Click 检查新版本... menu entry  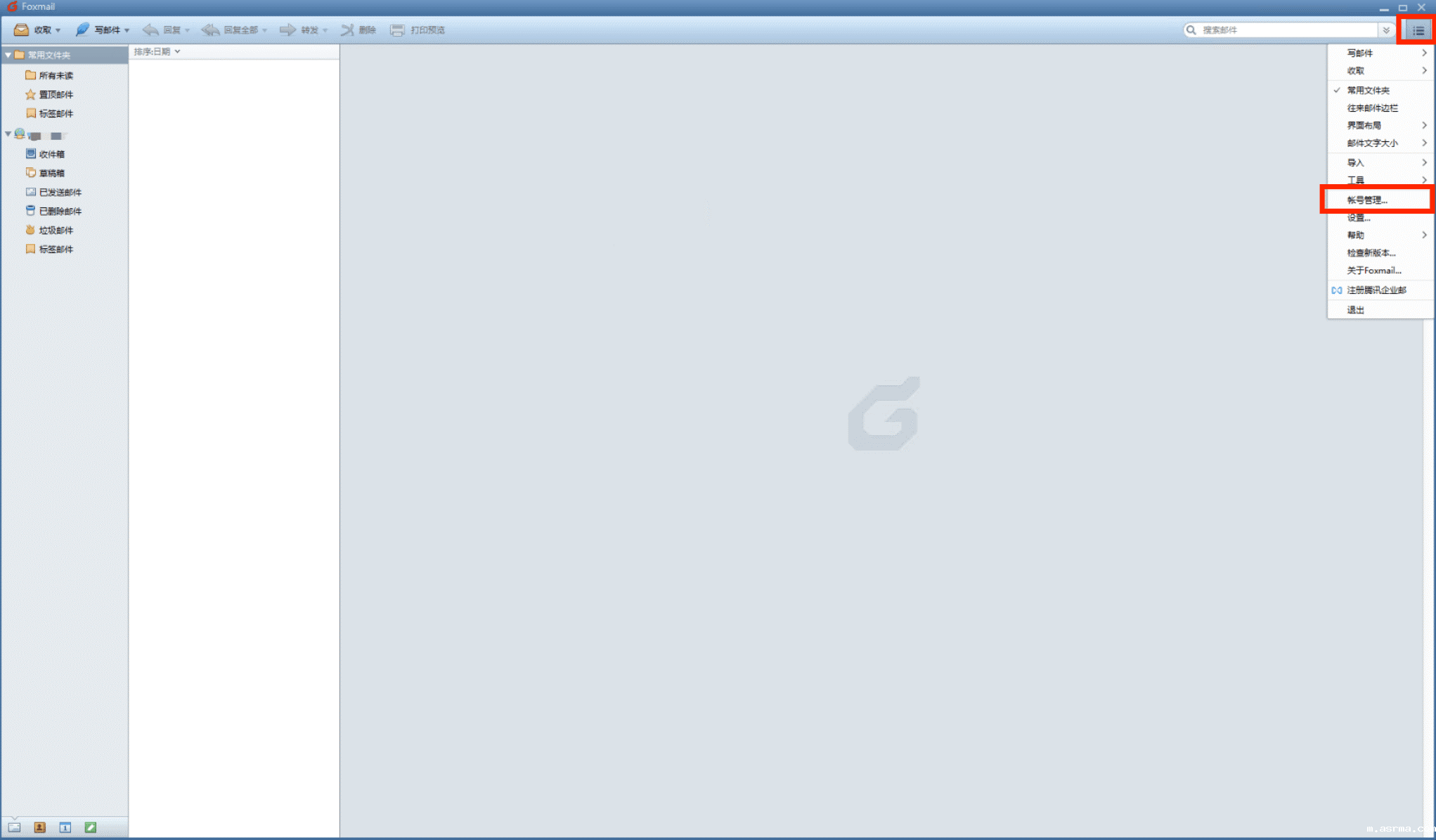1371,252
